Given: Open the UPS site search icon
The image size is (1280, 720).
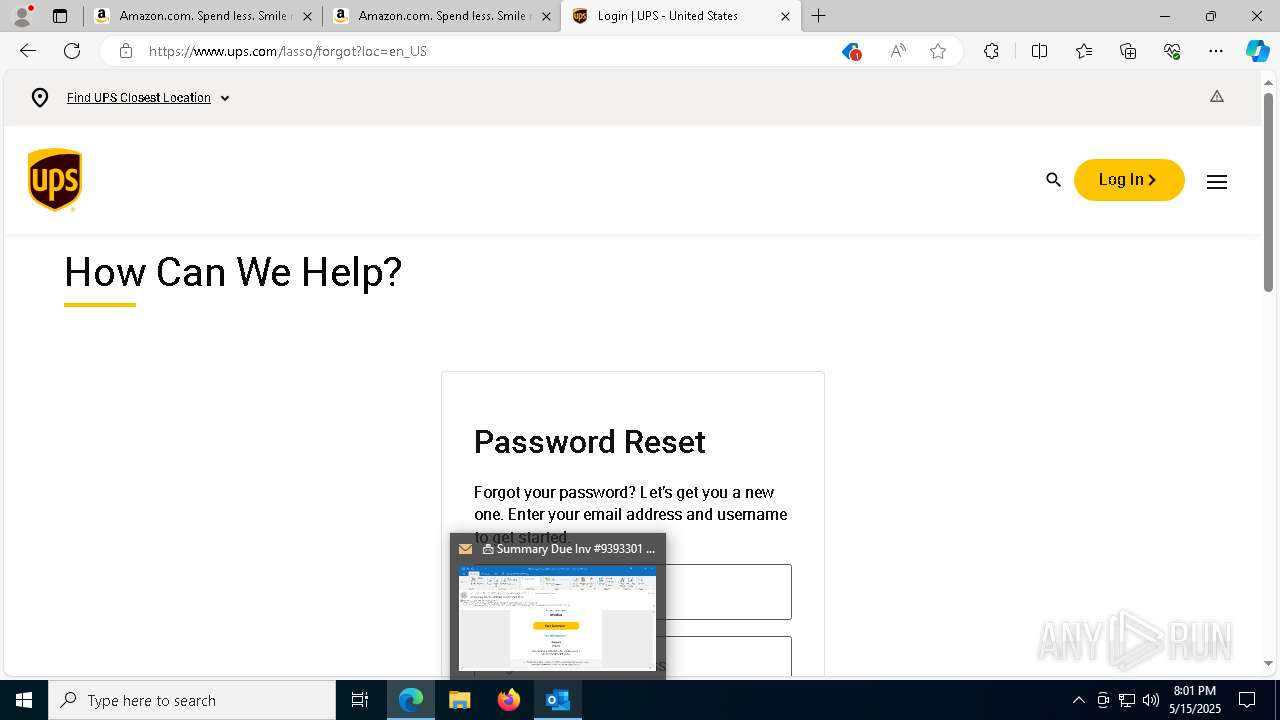Looking at the screenshot, I should pos(1053,180).
